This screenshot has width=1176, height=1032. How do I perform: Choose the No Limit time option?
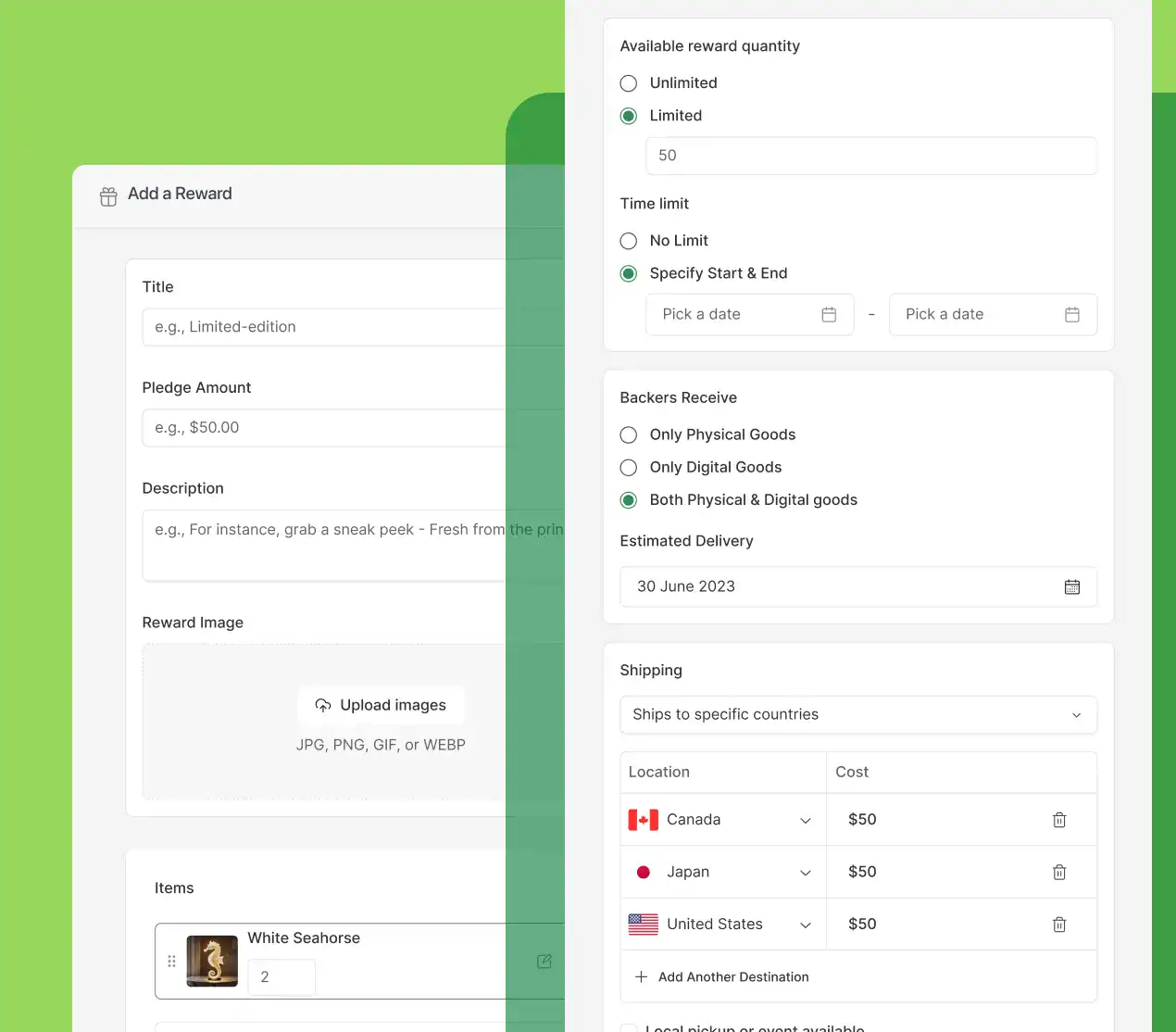pyautogui.click(x=629, y=241)
